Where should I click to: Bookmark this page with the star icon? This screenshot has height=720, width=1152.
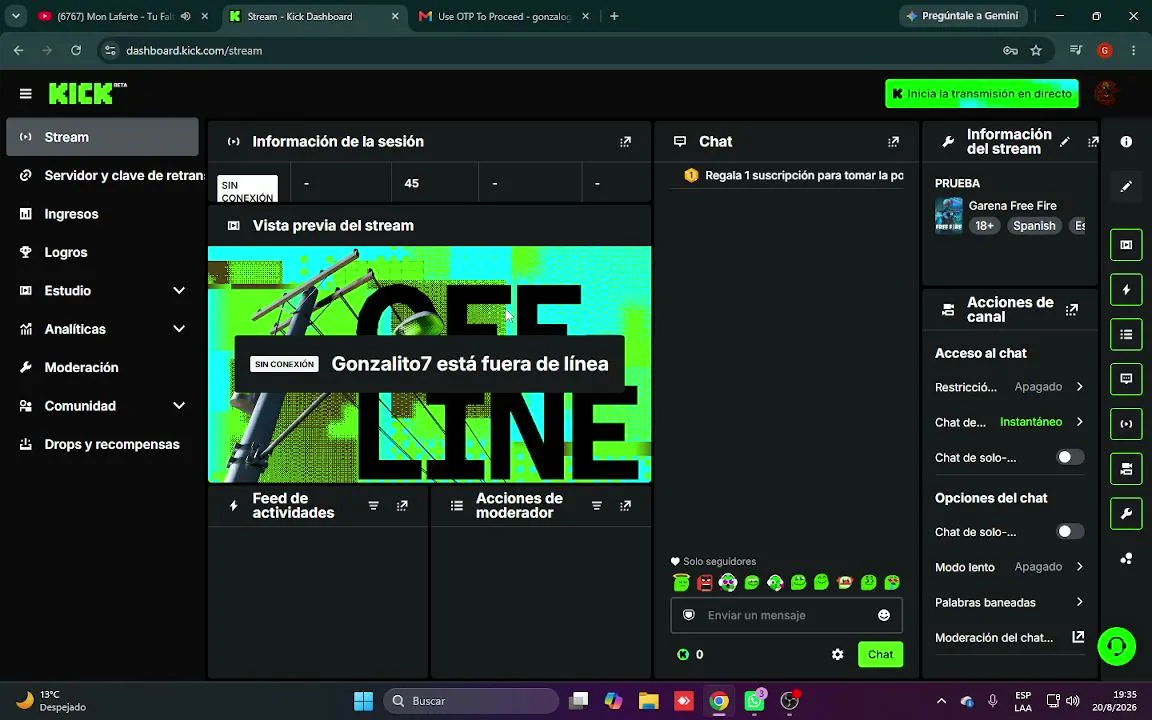(1036, 50)
